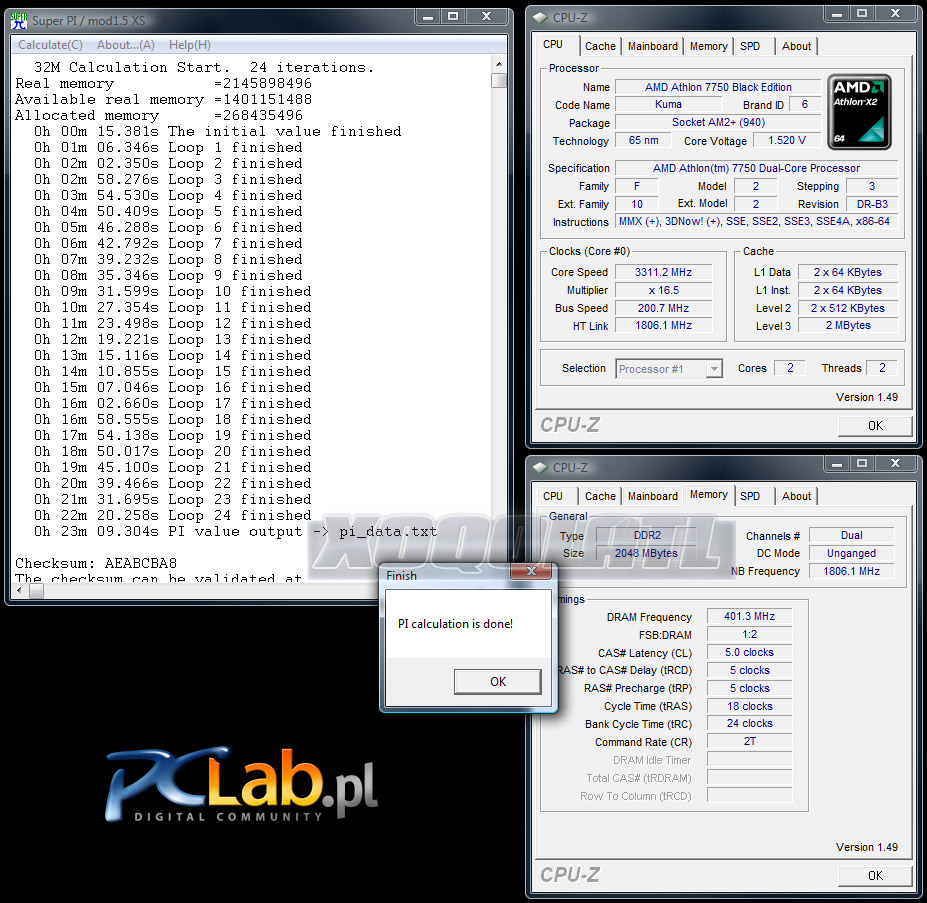Expand the Processor #1 selection dropdown
Viewport: 927px width, 903px height.
(715, 369)
